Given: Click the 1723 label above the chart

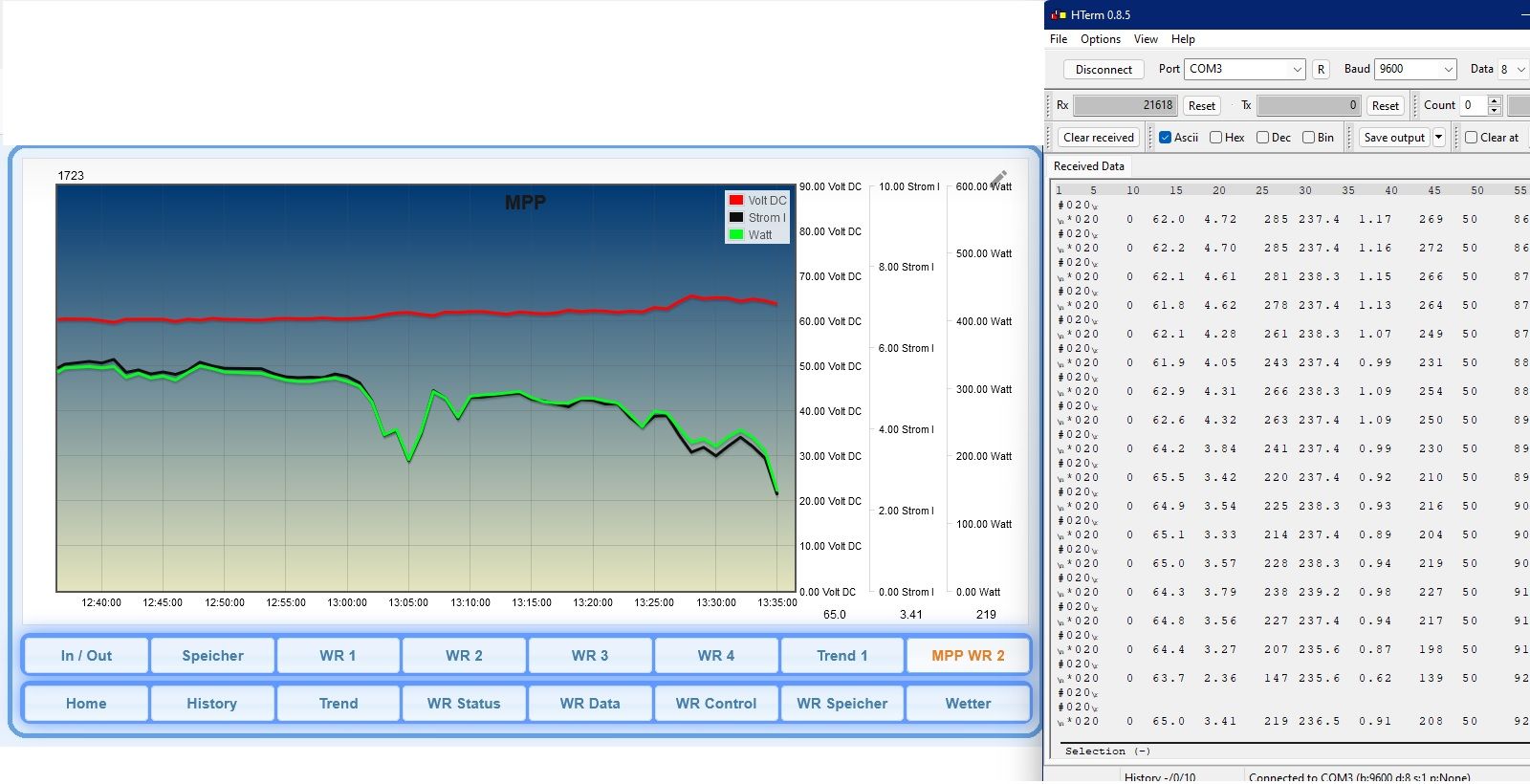Looking at the screenshot, I should [x=71, y=176].
